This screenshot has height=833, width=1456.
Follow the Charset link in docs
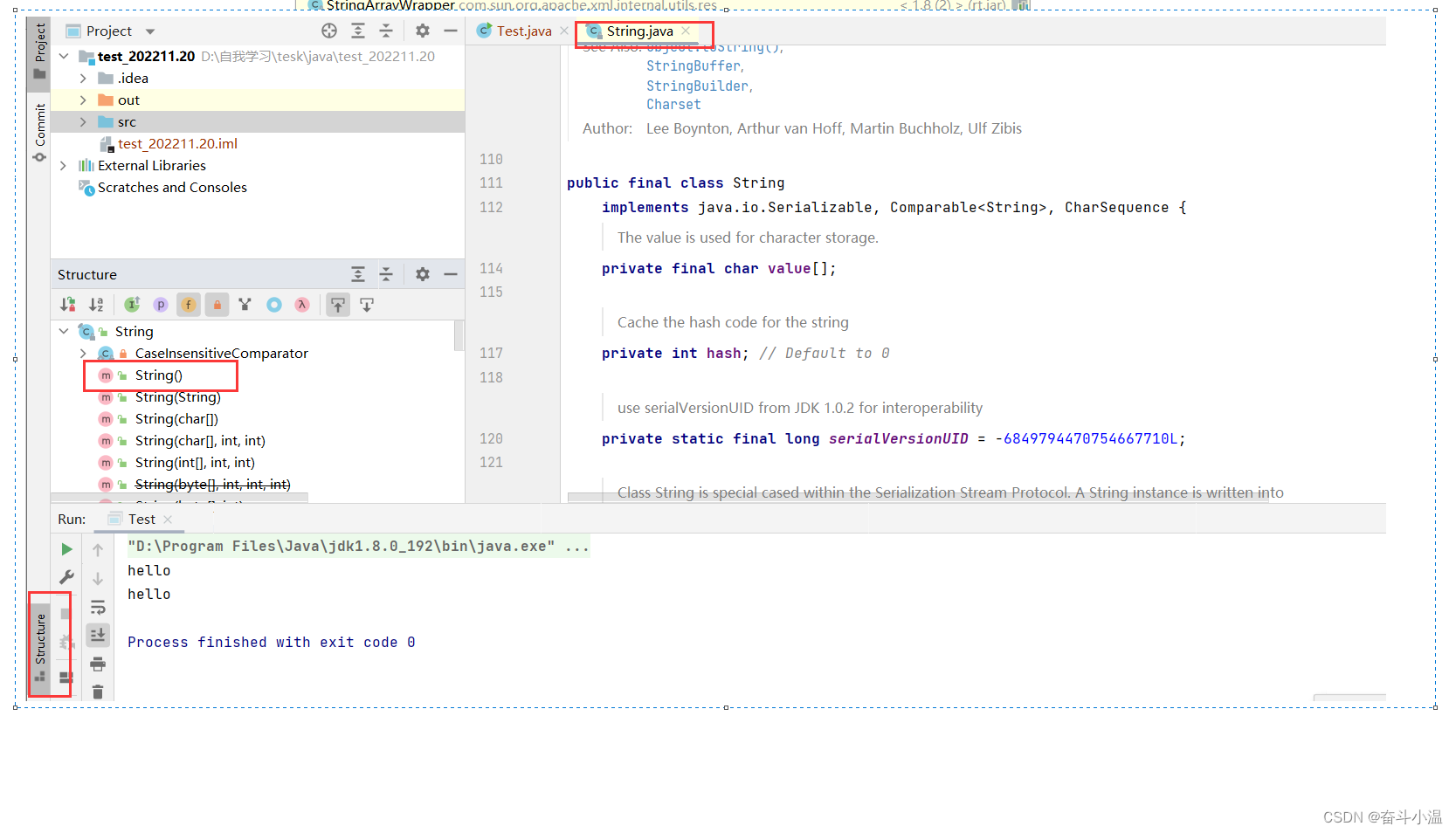tap(673, 104)
